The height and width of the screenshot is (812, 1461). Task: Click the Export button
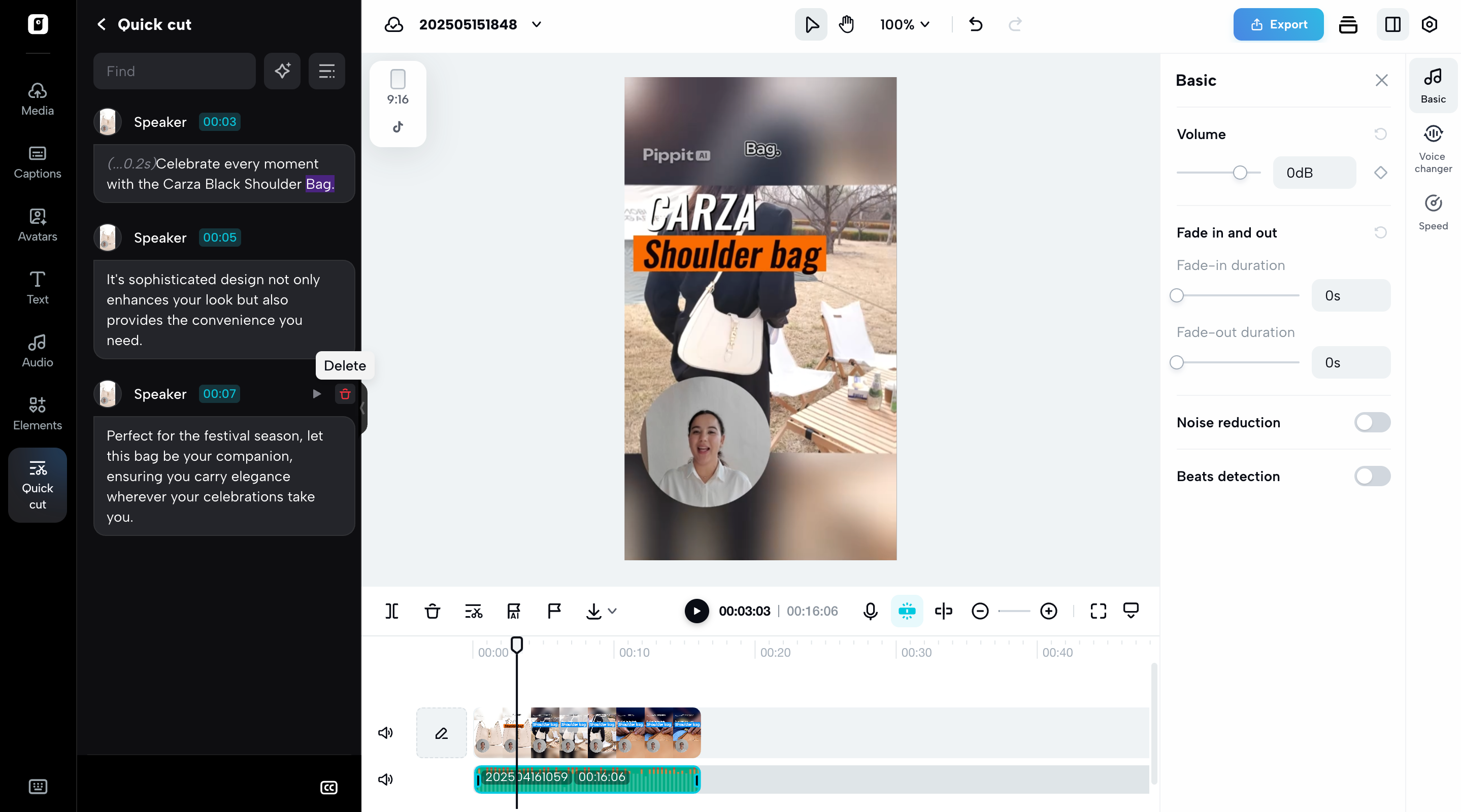coord(1278,24)
